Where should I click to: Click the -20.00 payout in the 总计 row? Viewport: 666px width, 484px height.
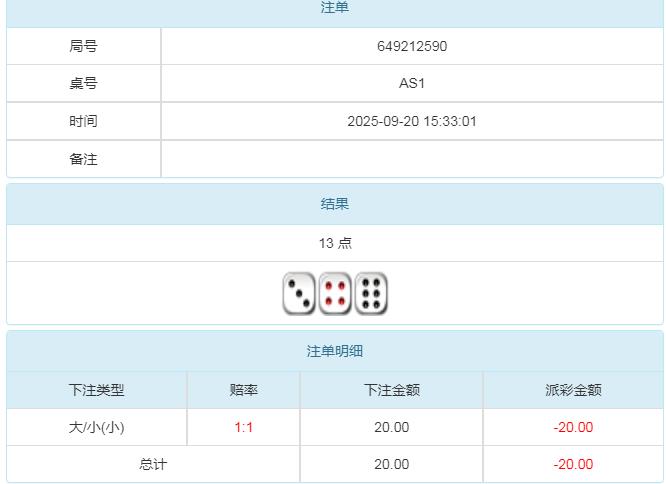point(573,464)
